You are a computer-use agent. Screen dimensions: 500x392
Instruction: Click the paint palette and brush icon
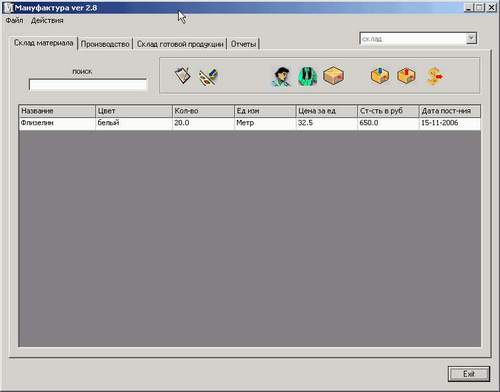click(x=208, y=77)
